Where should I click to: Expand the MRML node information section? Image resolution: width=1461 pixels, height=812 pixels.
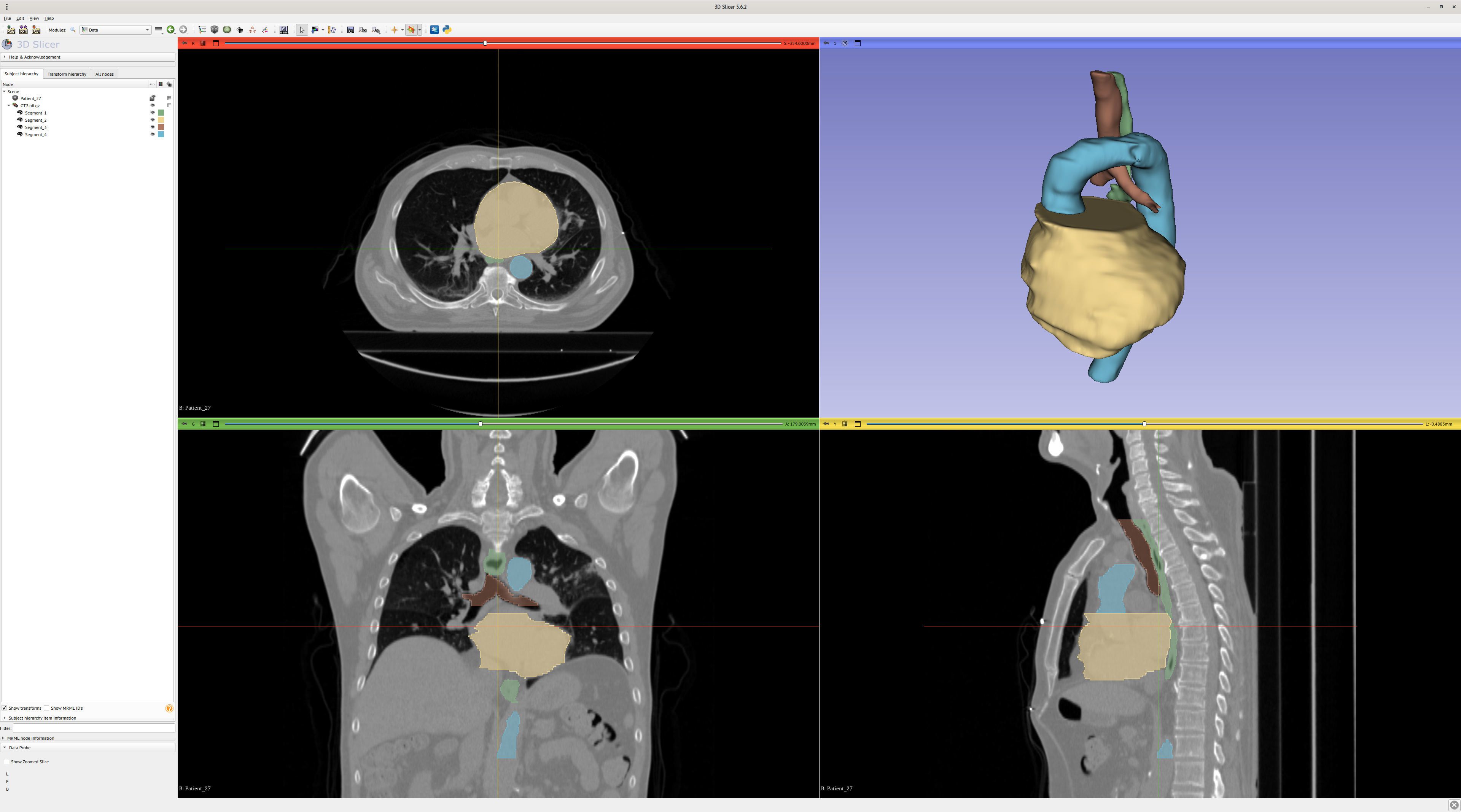tap(30, 738)
